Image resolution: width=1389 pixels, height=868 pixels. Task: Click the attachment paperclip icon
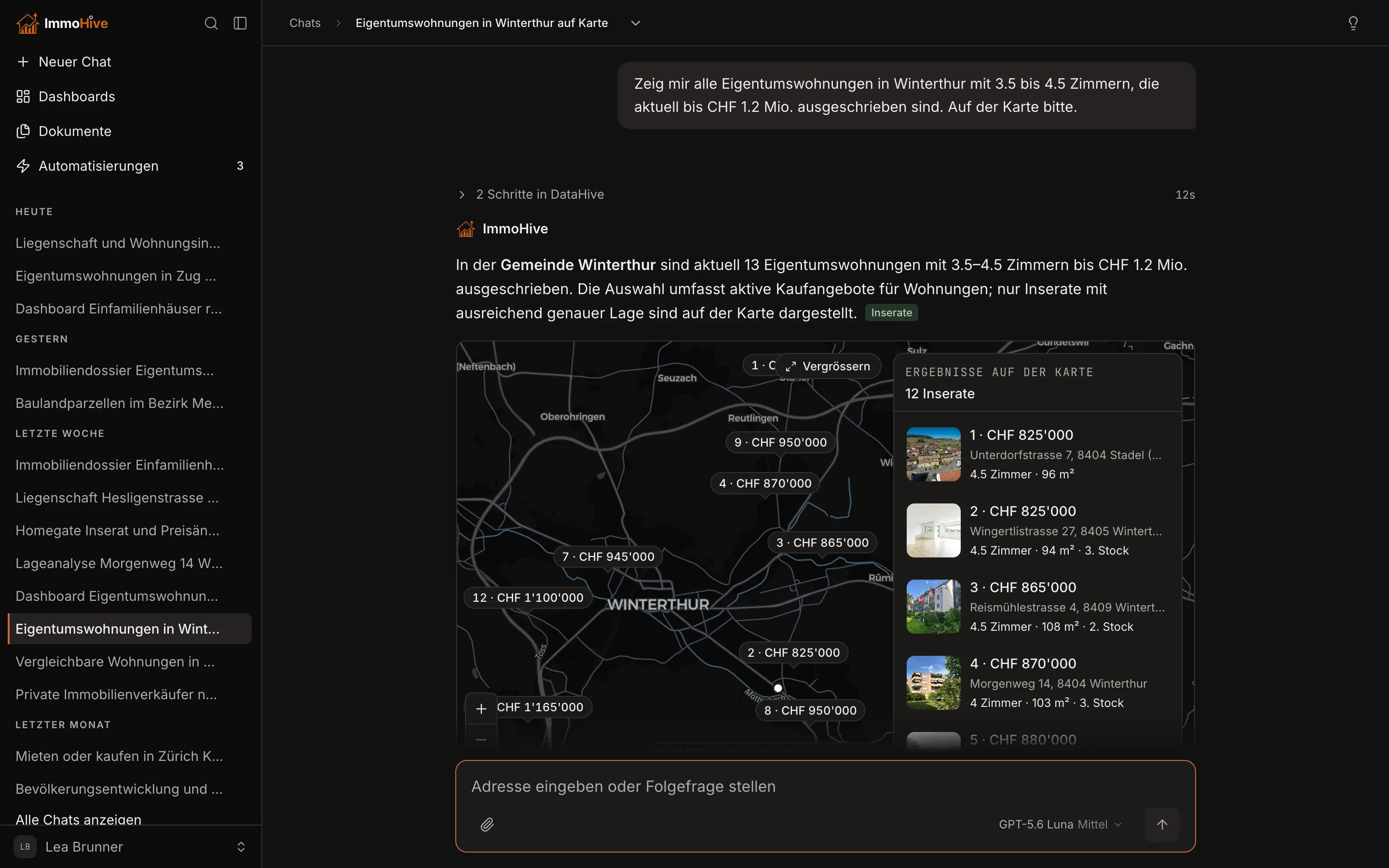[487, 825]
